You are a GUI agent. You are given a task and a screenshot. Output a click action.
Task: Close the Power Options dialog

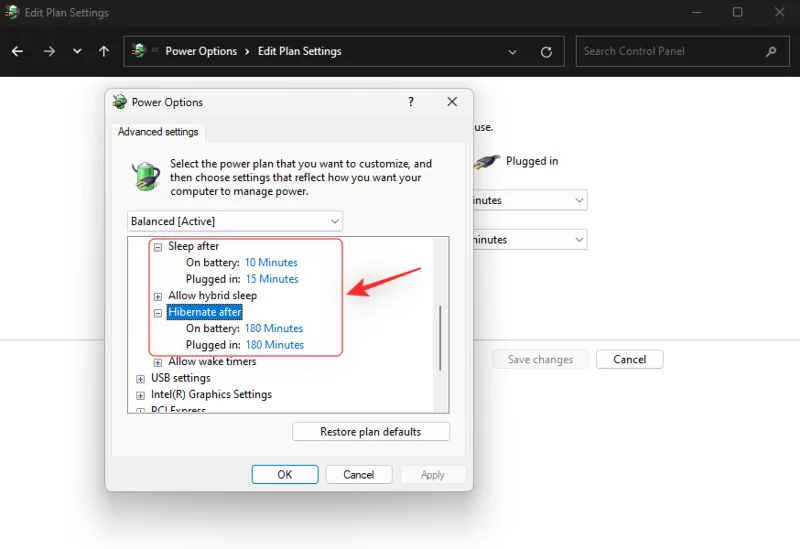(x=452, y=102)
